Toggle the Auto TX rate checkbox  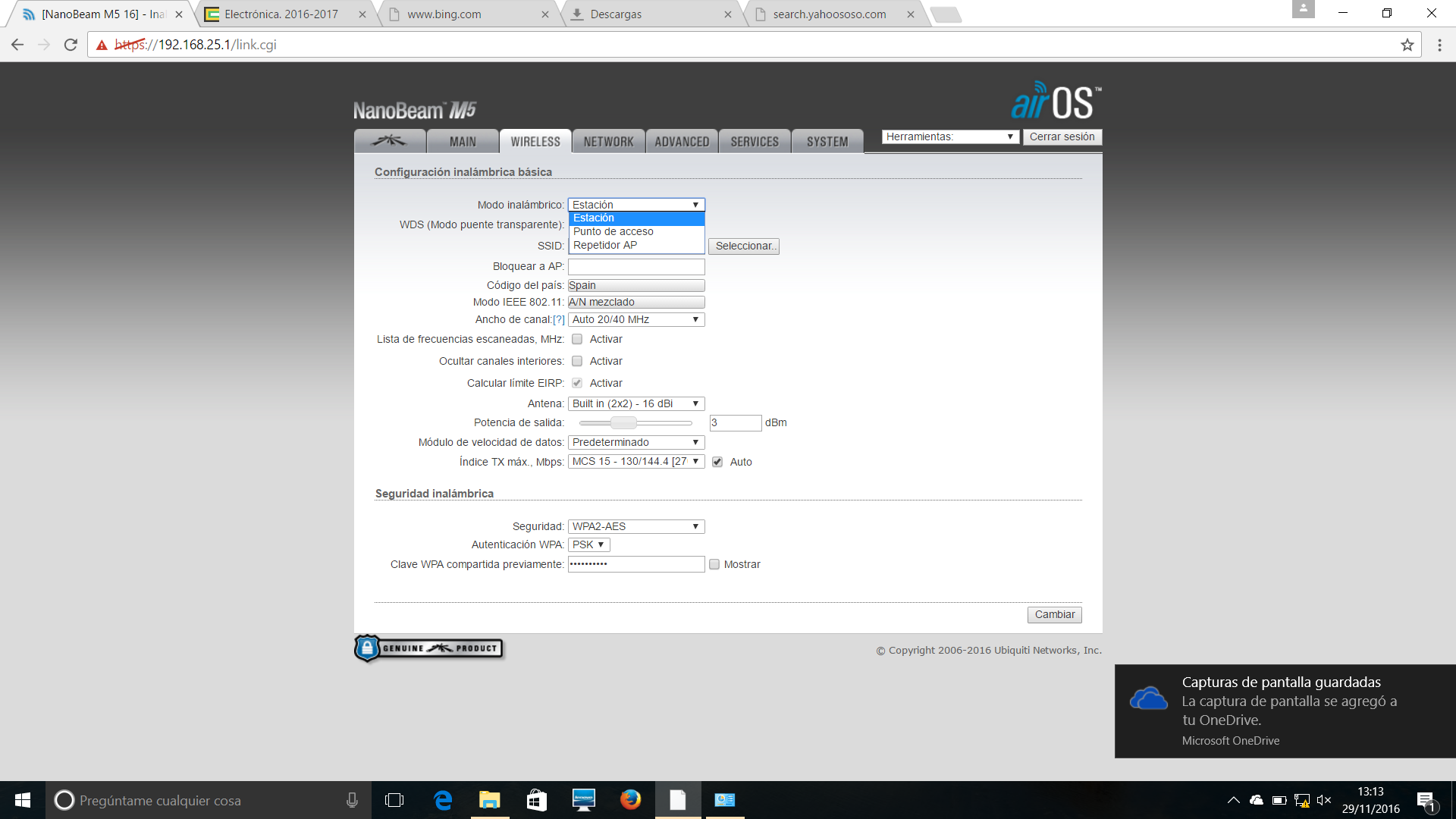click(717, 462)
